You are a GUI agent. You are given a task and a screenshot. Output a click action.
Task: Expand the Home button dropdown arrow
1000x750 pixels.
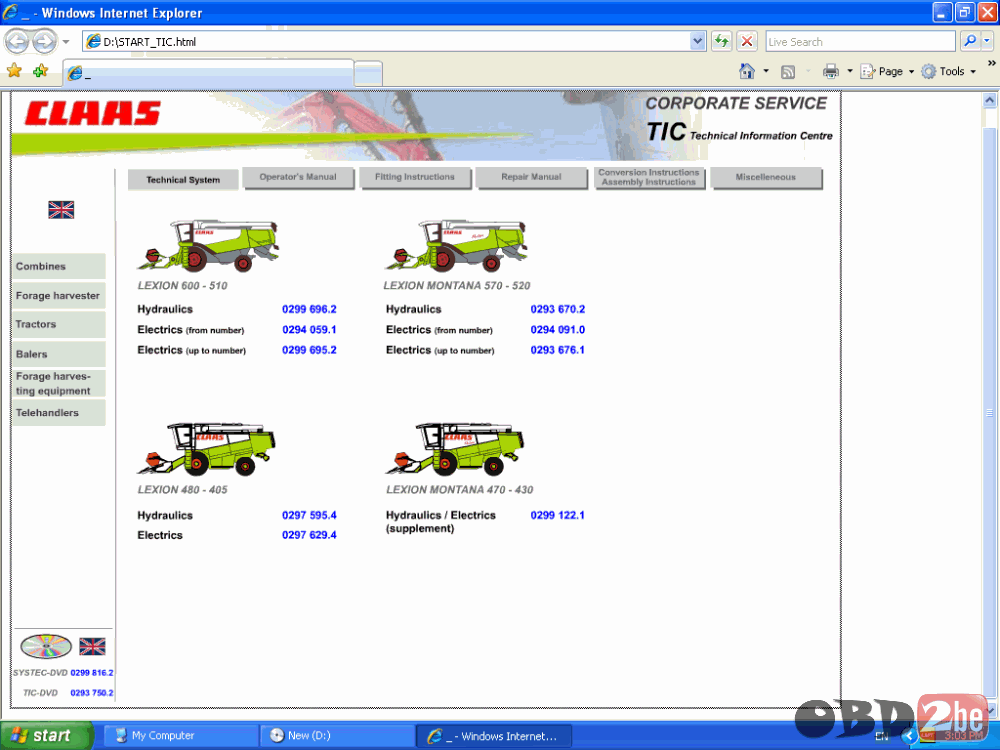pyautogui.click(x=766, y=71)
